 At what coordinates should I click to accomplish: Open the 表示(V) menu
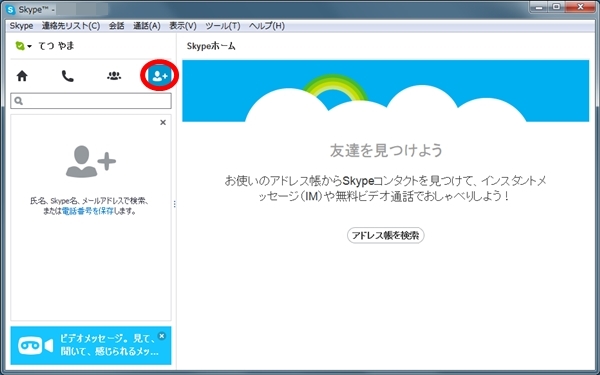(x=183, y=26)
